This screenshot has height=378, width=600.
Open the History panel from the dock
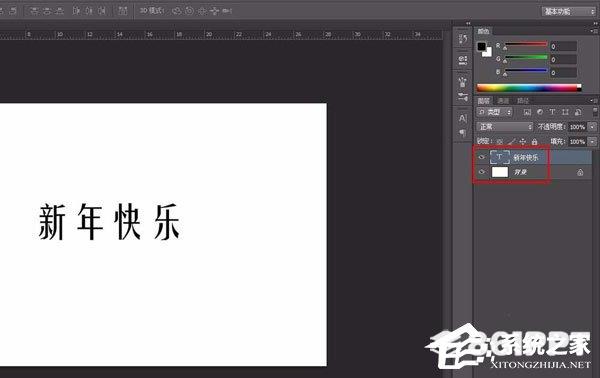(x=463, y=39)
